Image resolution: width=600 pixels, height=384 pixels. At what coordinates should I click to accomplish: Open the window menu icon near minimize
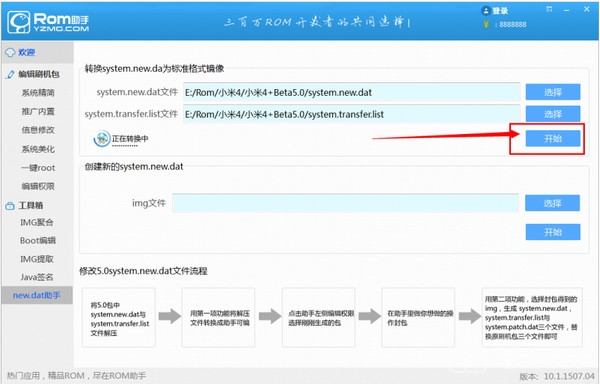(549, 9)
